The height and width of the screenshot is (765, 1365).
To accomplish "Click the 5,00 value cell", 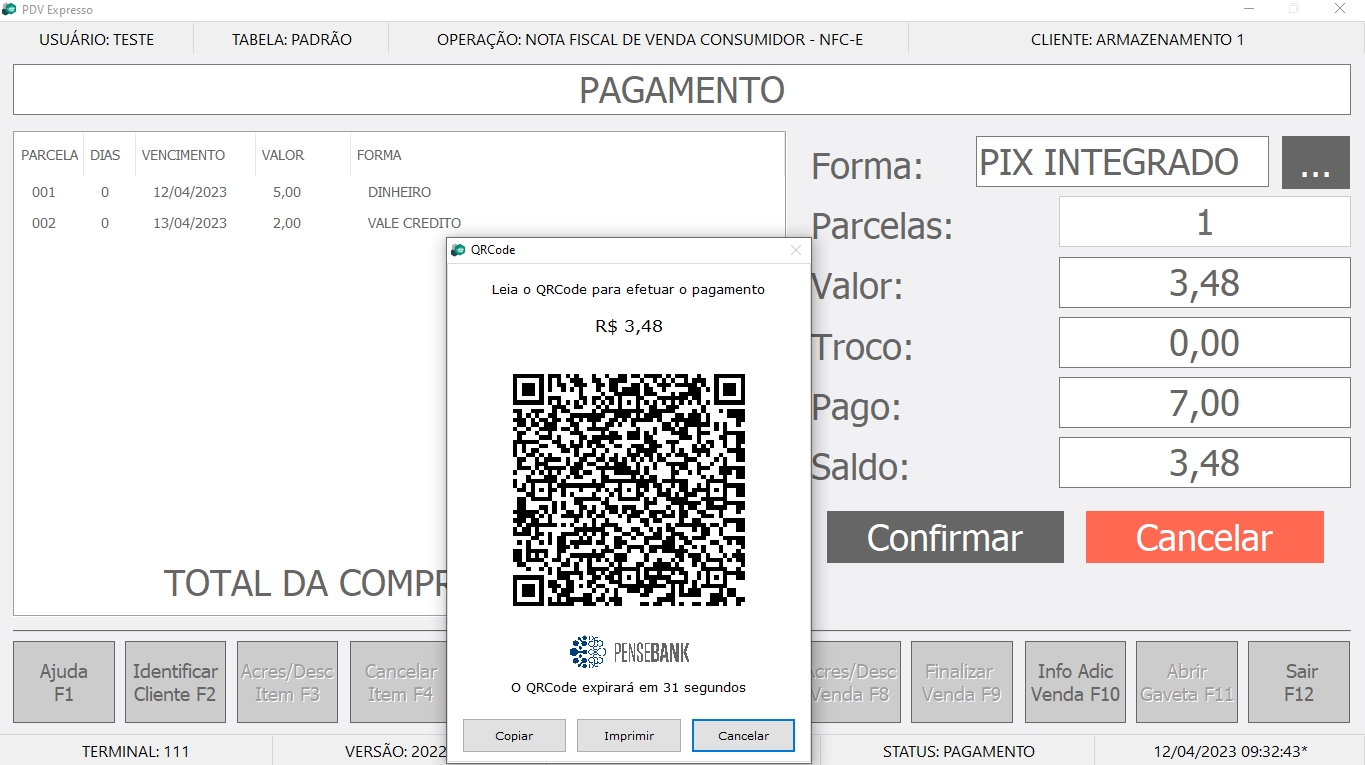I will tap(287, 192).
